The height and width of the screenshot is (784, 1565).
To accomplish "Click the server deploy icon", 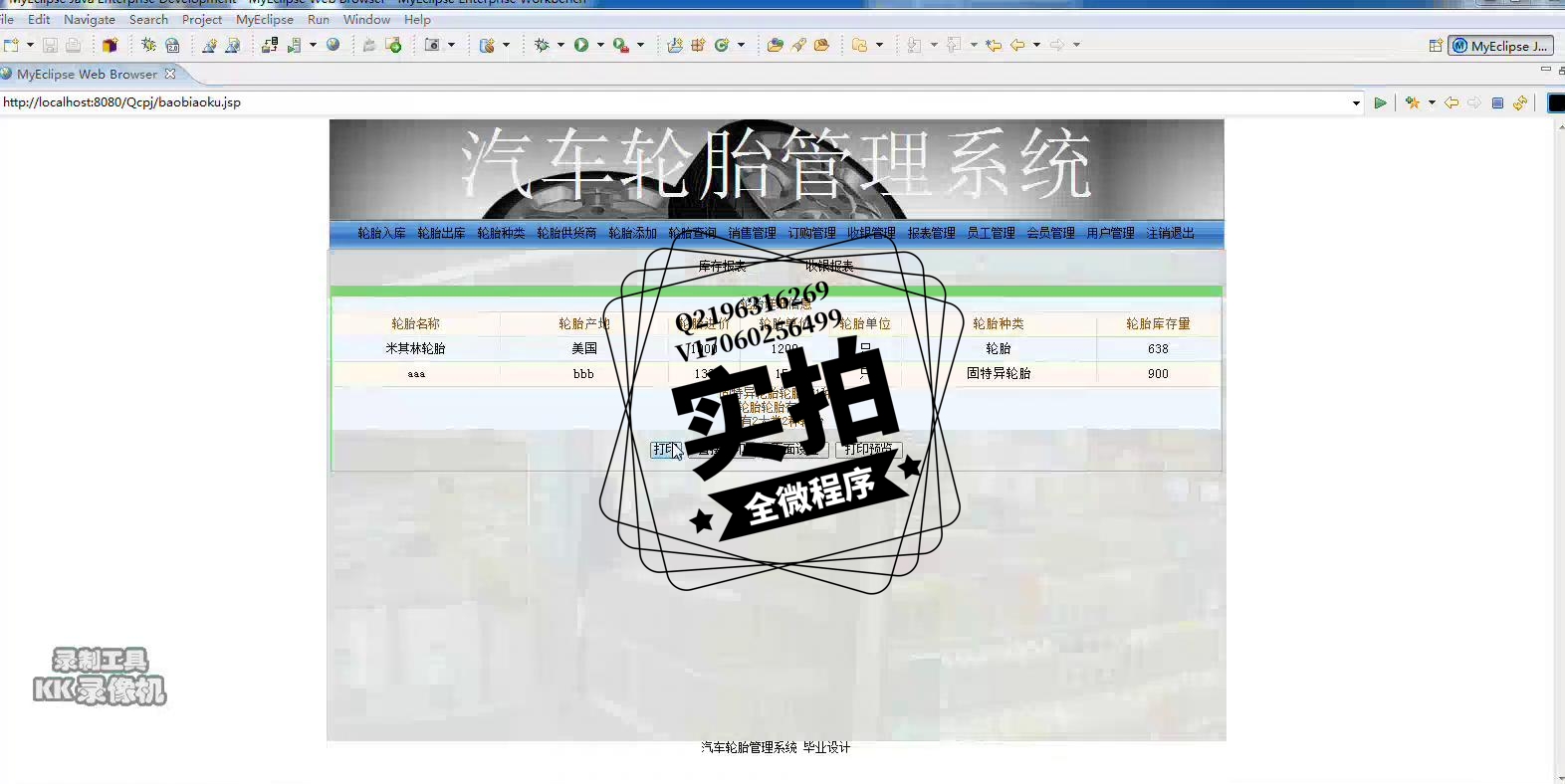I will tap(270, 45).
